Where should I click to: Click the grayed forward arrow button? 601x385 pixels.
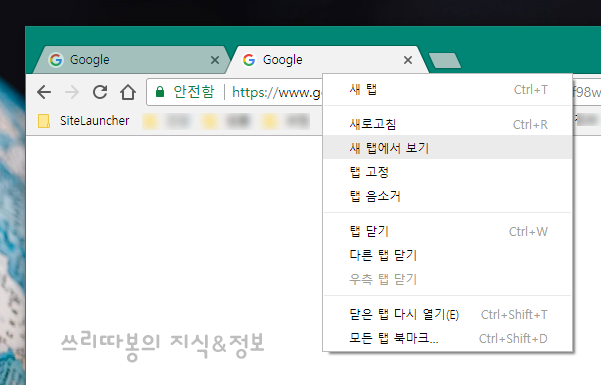click(x=72, y=92)
